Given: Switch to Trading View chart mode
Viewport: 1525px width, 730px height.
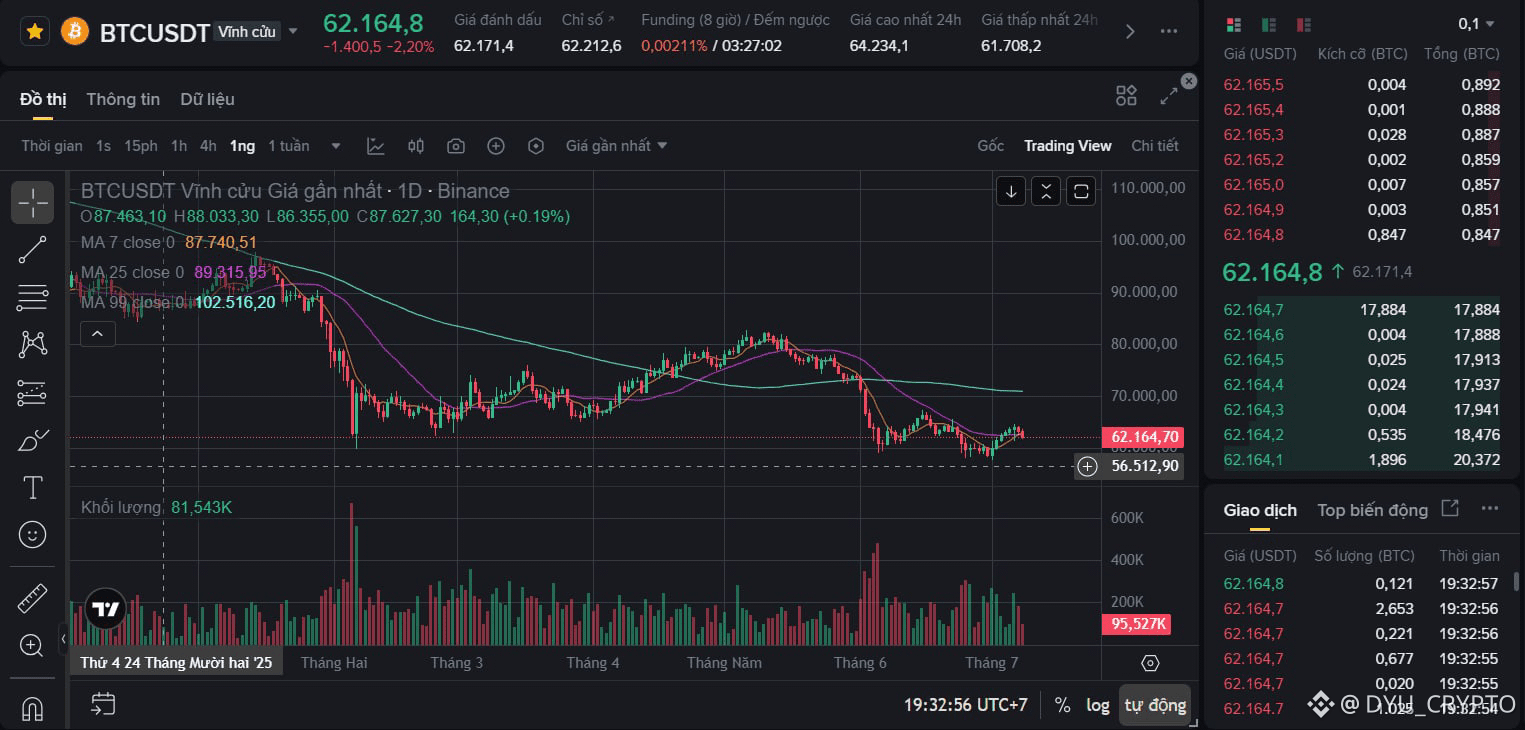Looking at the screenshot, I should pyautogui.click(x=1067, y=146).
